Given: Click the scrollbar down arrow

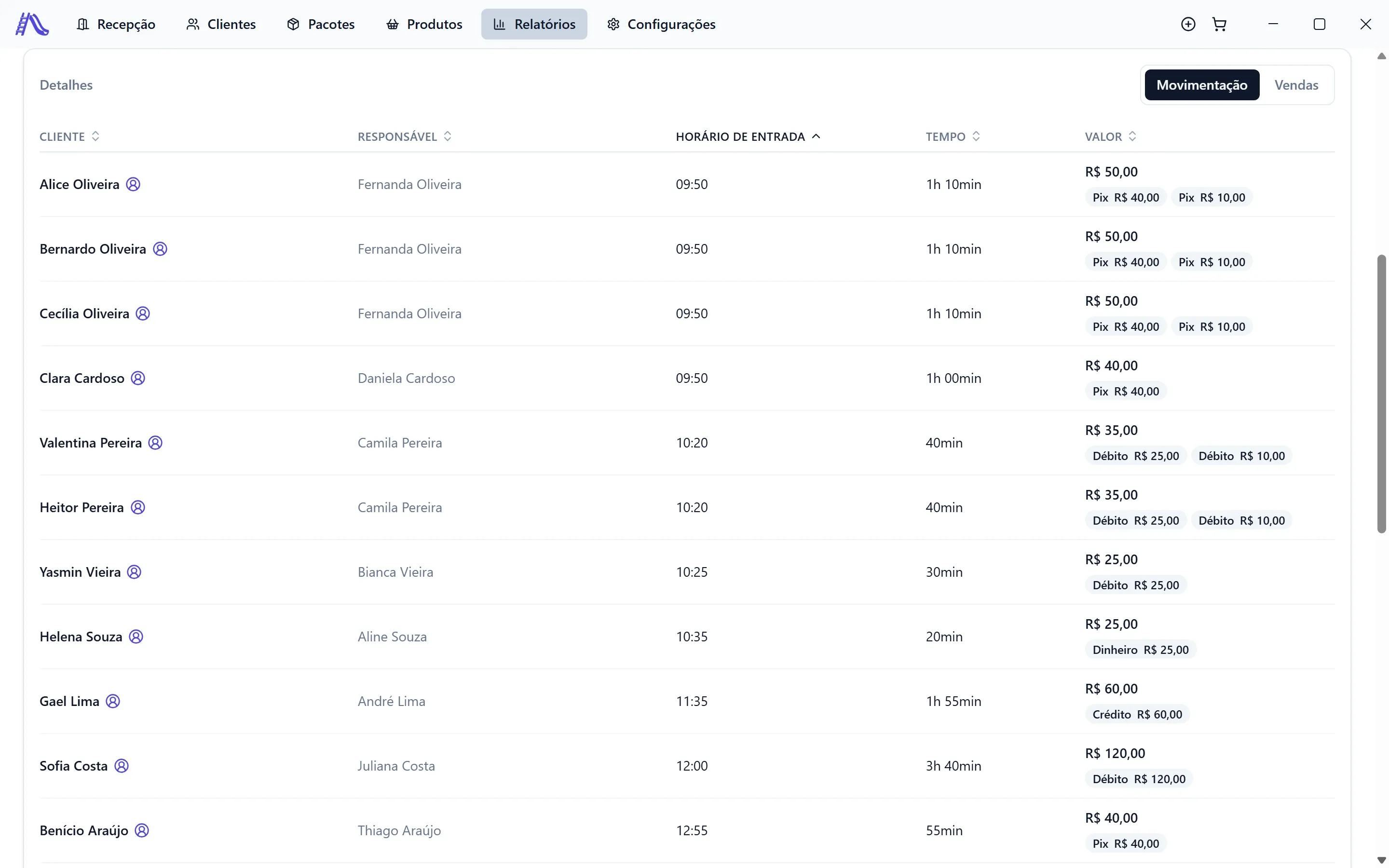Looking at the screenshot, I should (x=1382, y=860).
